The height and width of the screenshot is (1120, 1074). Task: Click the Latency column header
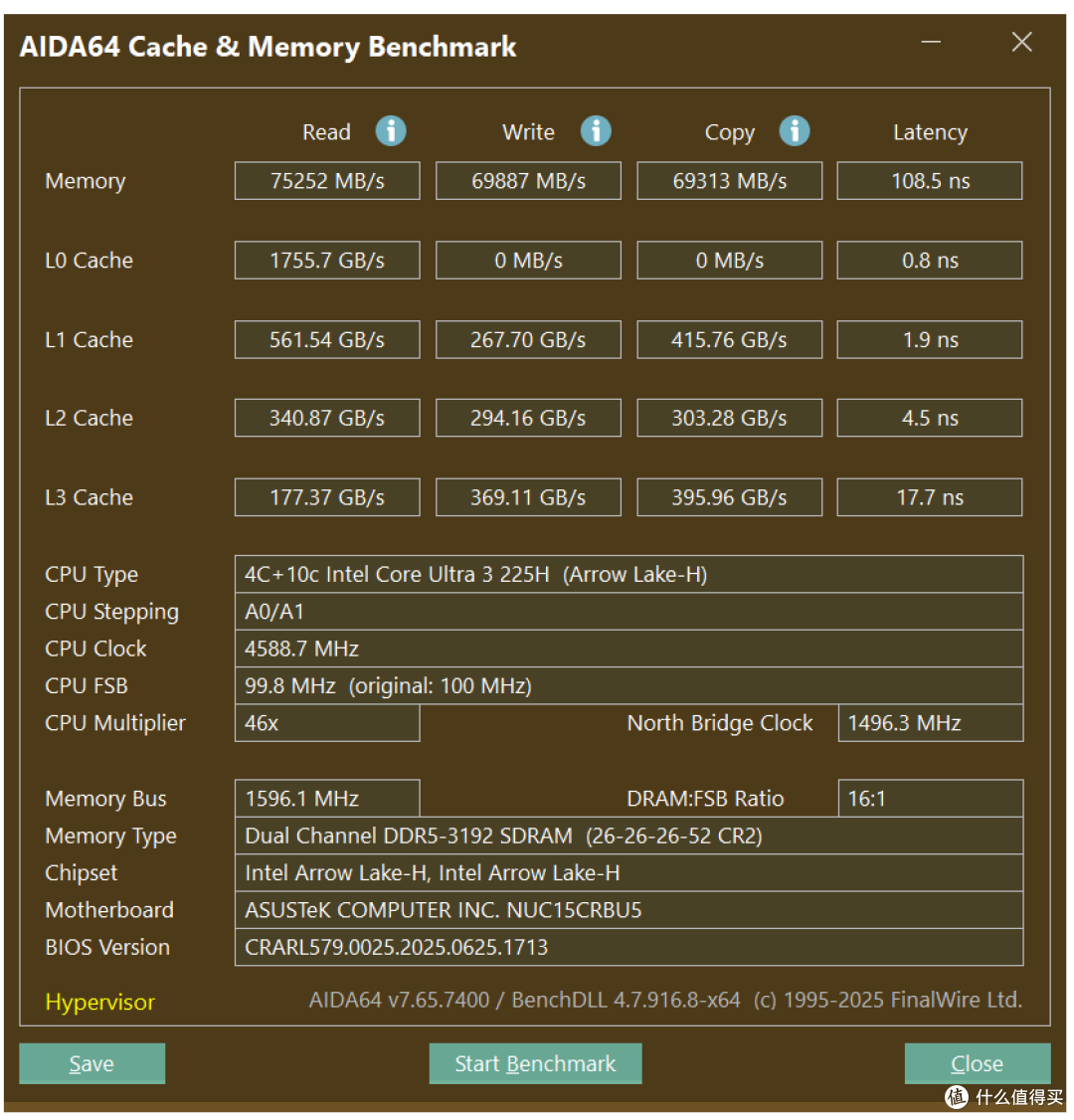pyautogui.click(x=931, y=132)
